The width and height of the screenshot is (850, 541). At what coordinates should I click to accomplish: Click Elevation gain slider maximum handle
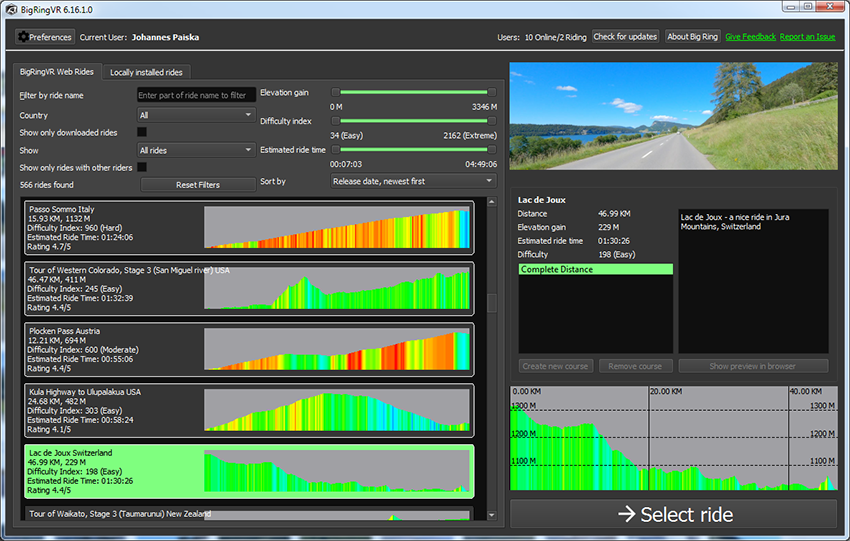coord(492,92)
